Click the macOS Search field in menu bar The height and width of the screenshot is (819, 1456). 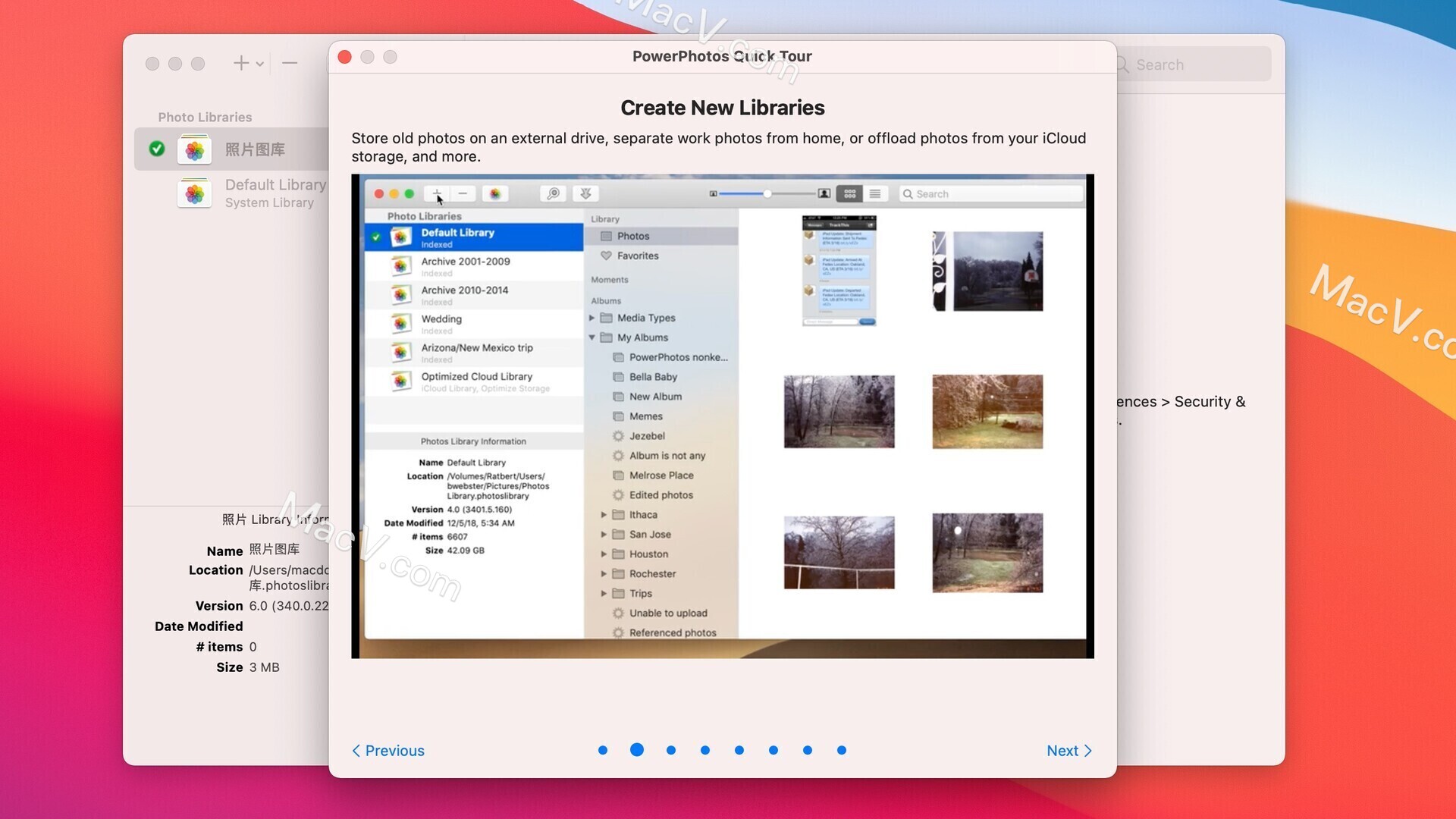click(x=1191, y=64)
